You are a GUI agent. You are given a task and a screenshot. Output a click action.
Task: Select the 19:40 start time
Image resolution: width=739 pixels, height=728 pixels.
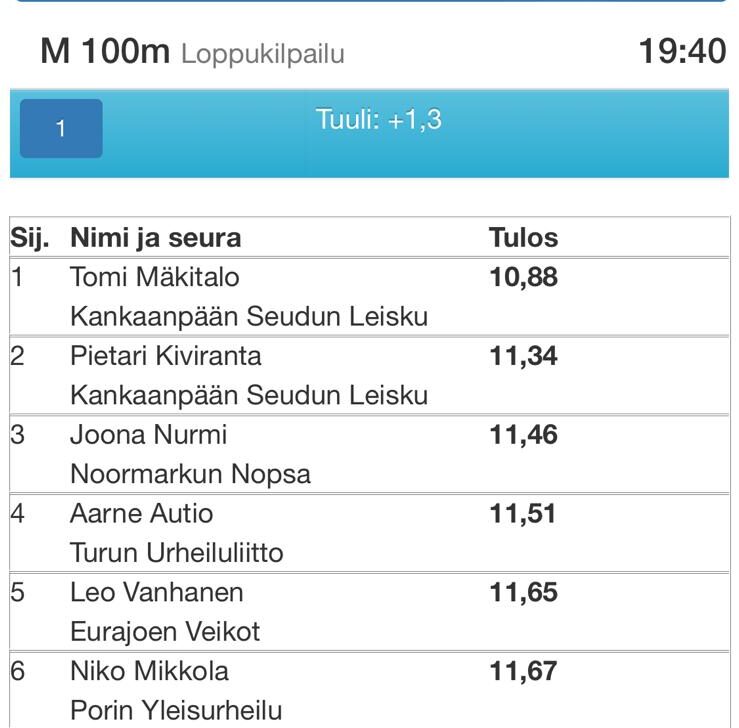(x=682, y=51)
